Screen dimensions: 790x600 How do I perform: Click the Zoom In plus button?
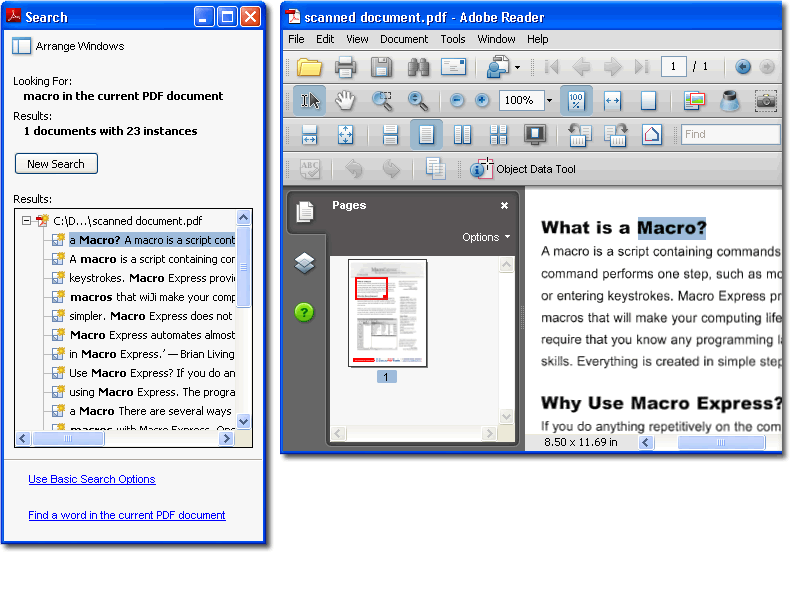(482, 100)
